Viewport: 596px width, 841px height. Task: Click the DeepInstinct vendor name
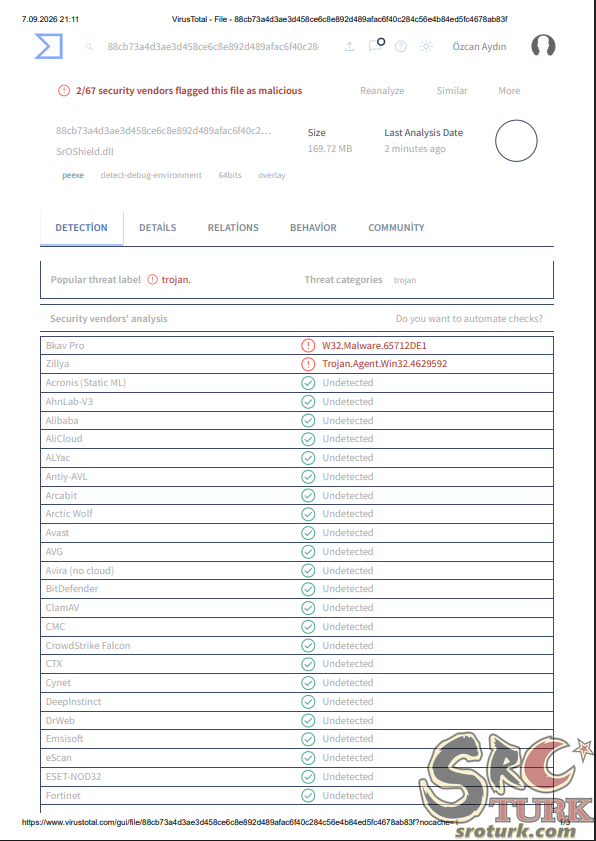coord(73,702)
